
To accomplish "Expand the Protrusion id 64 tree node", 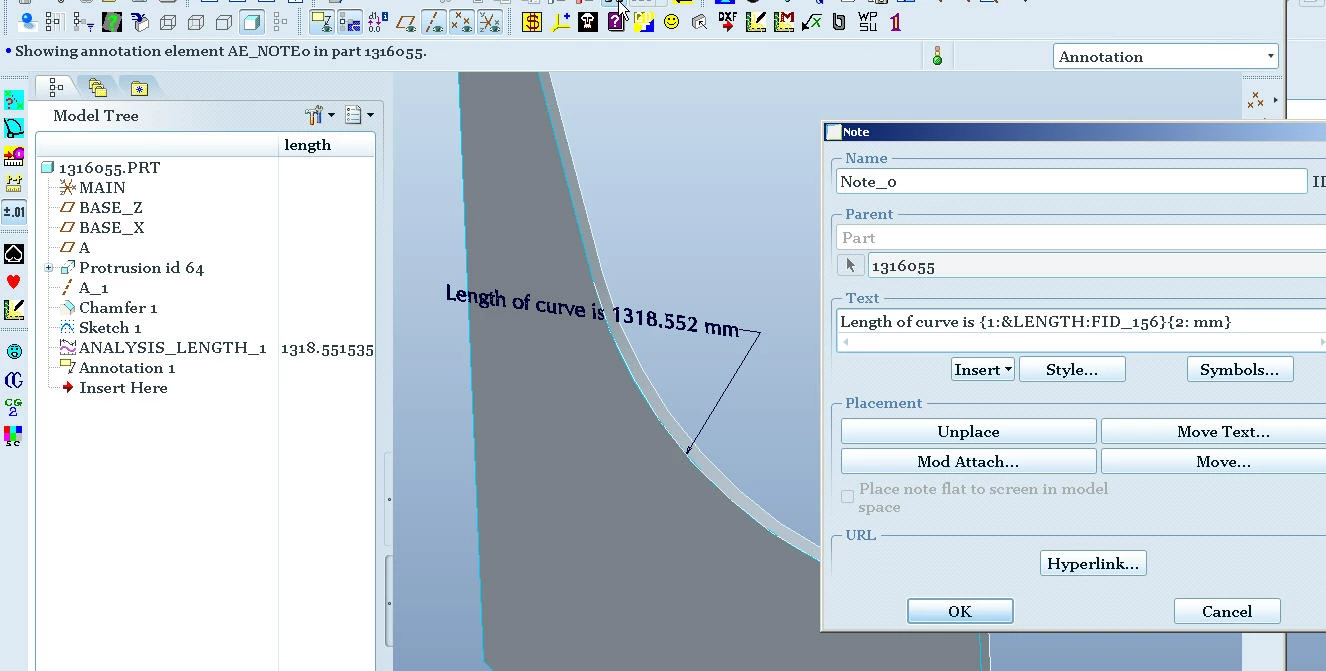I will pos(48,268).
